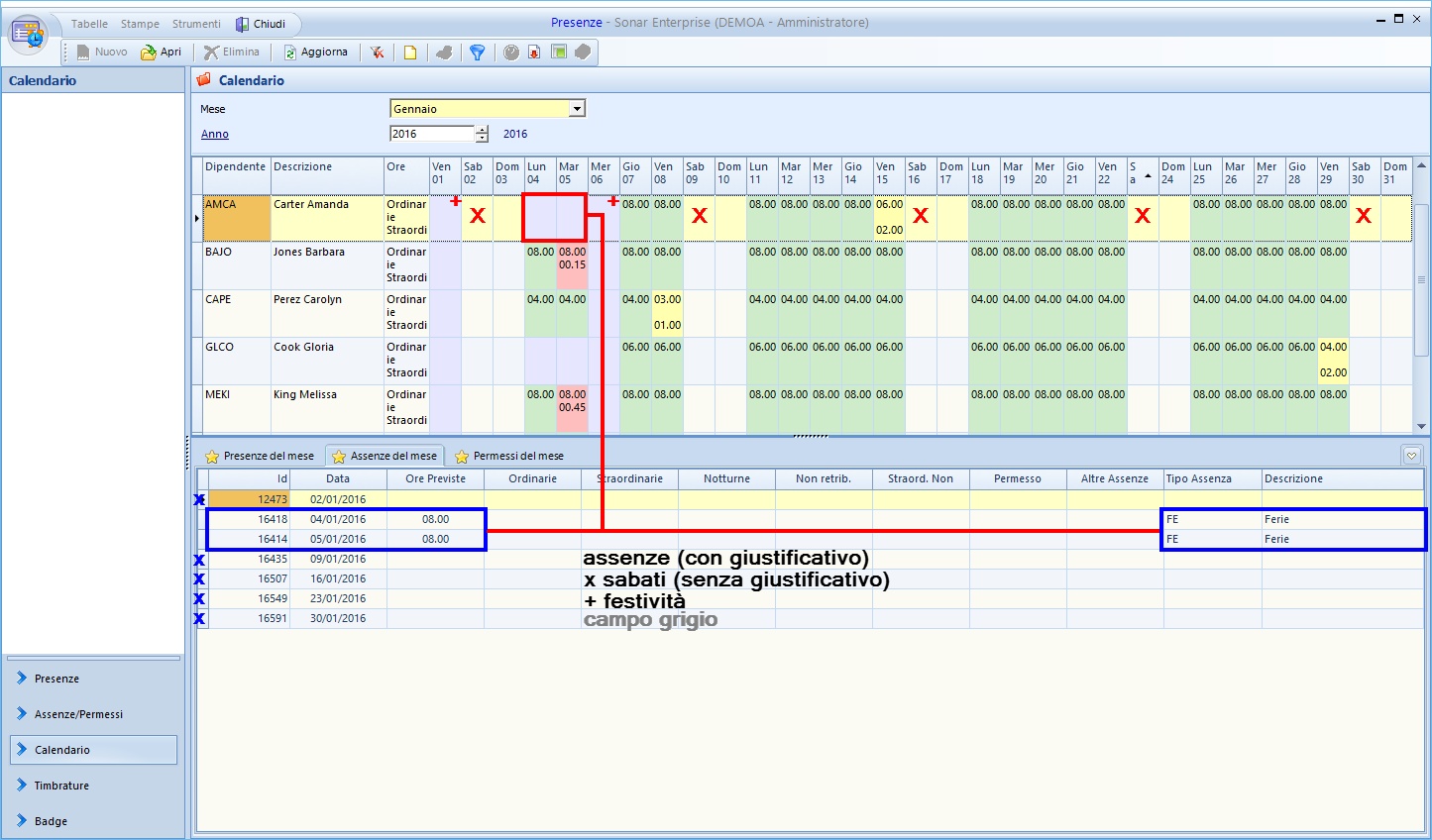Click the round clock toolbar icon
Viewport: 1432px width, 840px height.
click(510, 52)
